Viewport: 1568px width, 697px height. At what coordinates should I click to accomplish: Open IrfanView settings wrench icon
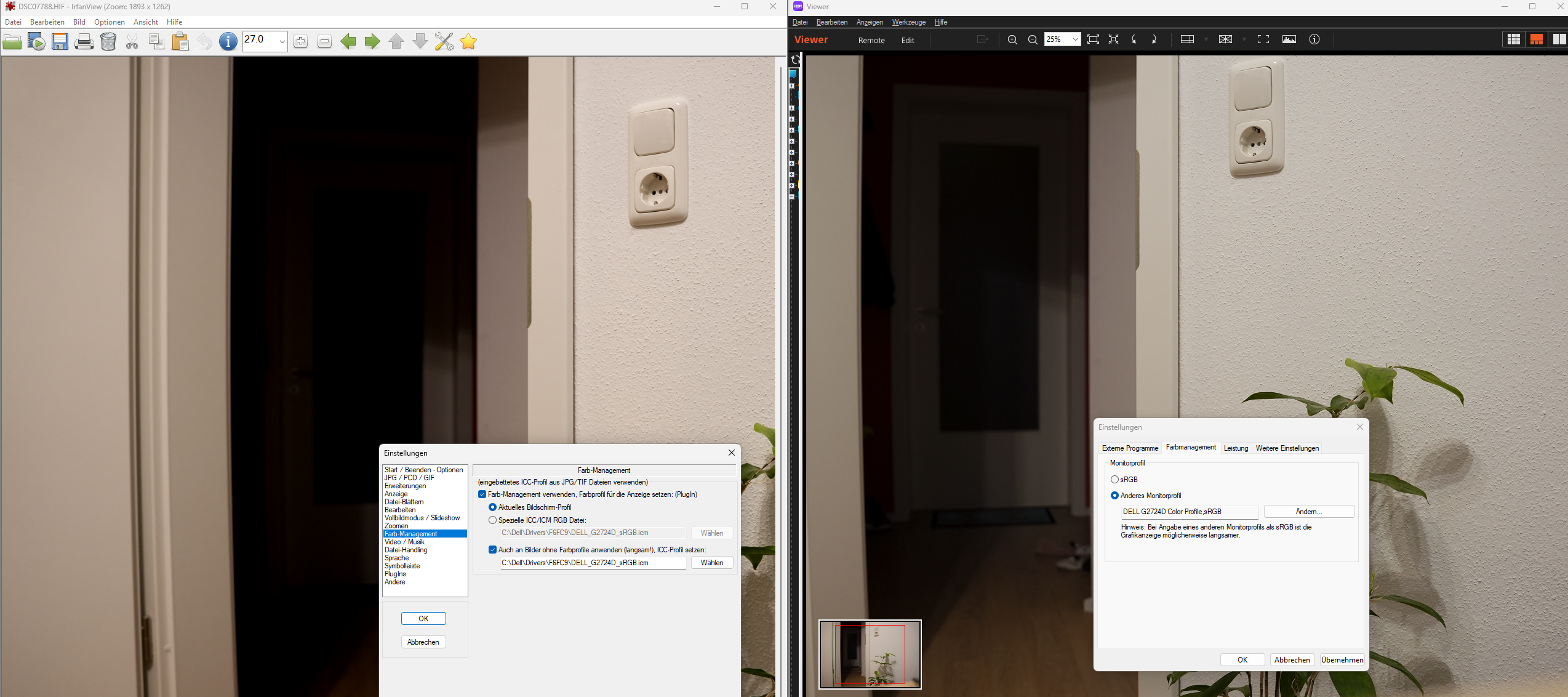click(444, 42)
